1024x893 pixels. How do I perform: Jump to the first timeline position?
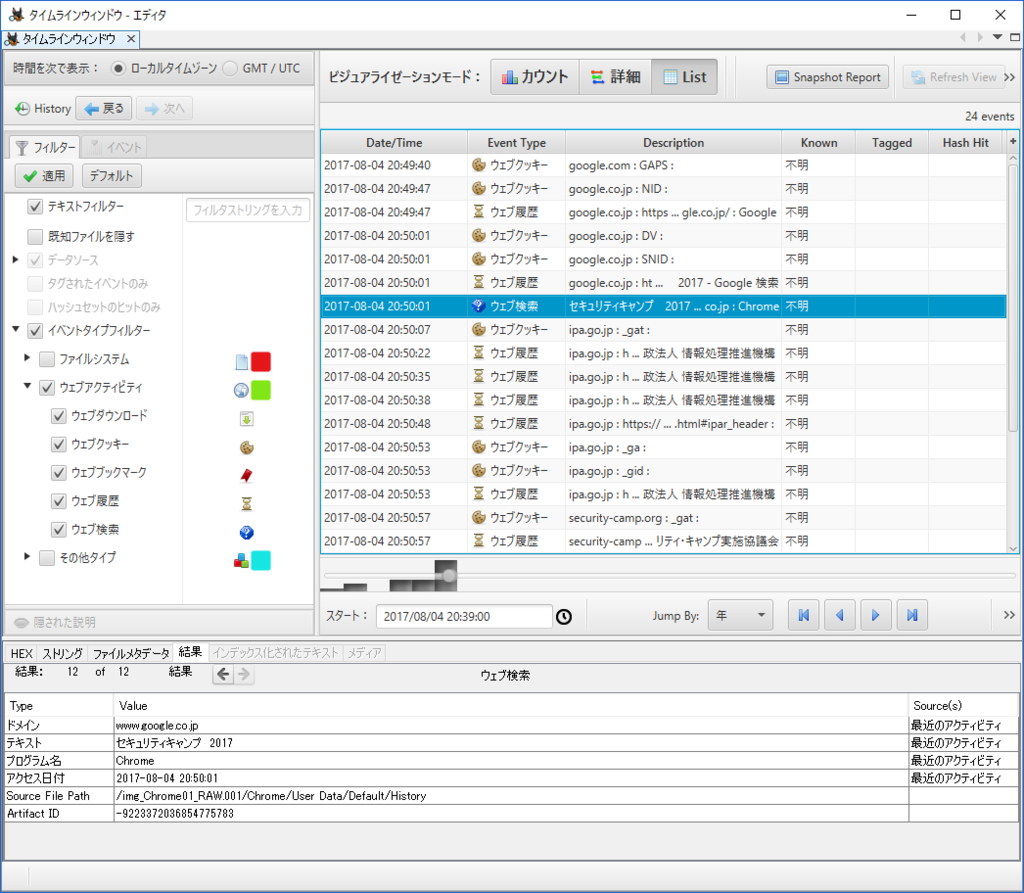pos(804,615)
